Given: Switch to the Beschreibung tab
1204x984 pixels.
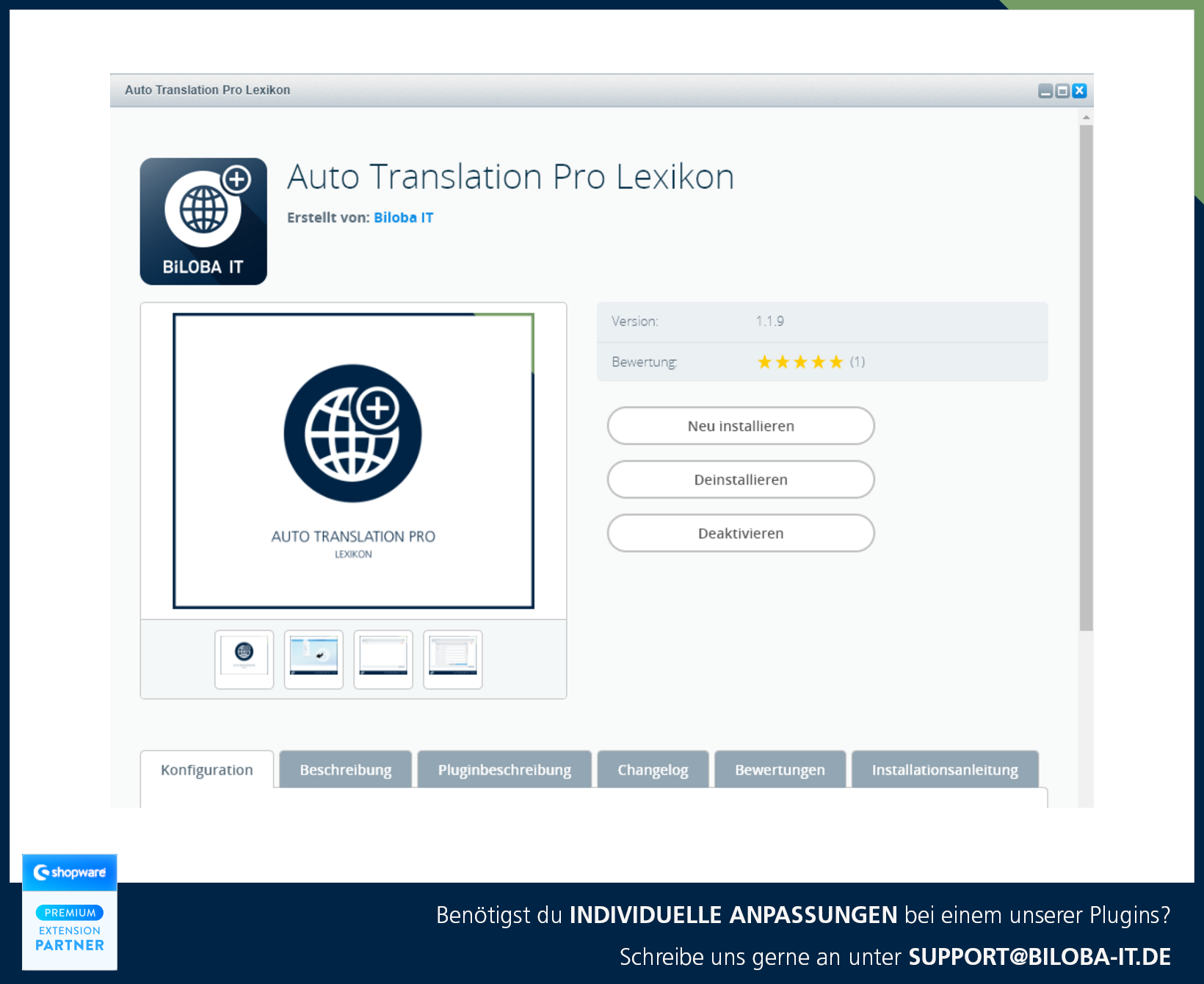Looking at the screenshot, I should [346, 770].
